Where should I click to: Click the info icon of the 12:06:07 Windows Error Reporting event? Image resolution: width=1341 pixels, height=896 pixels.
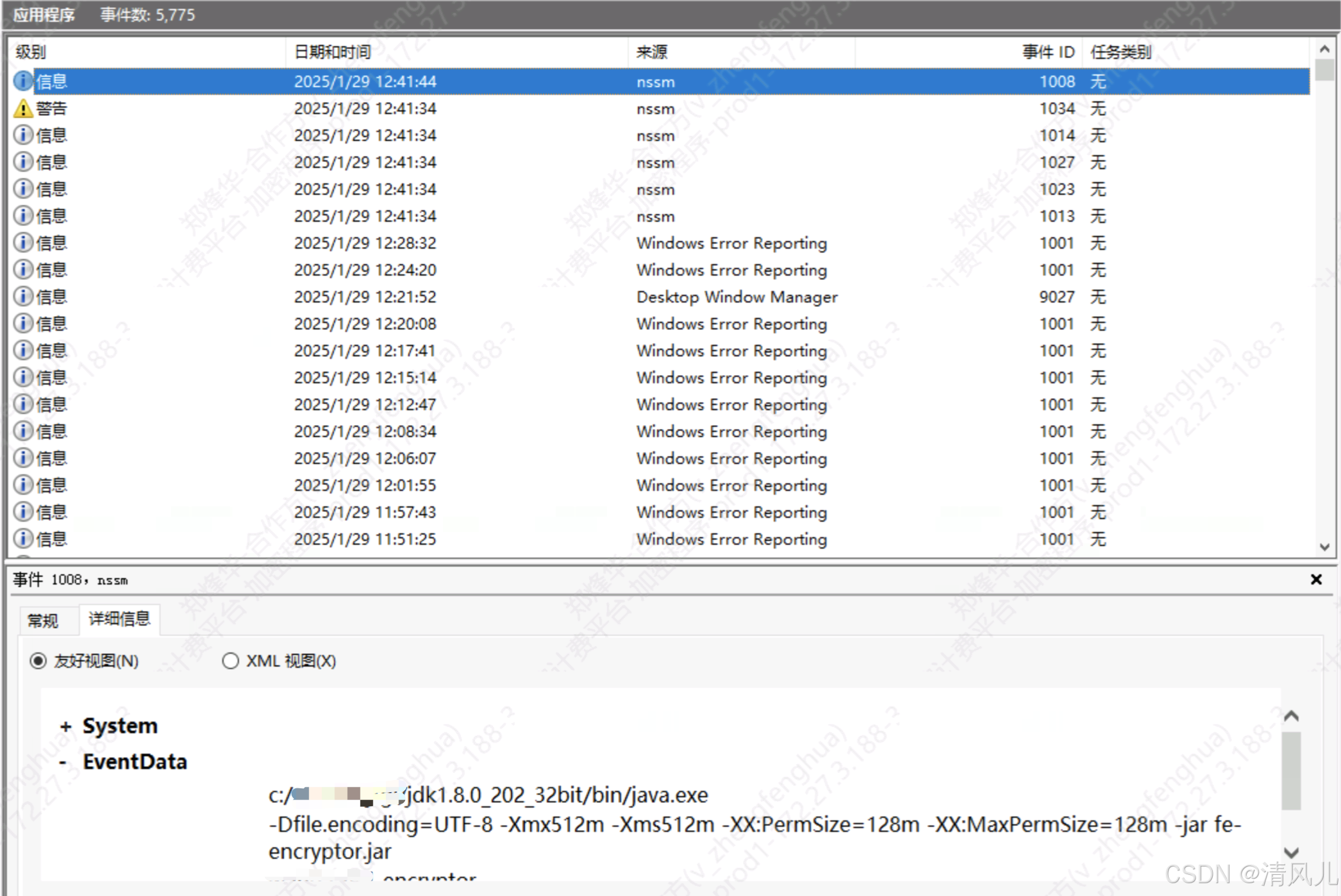[22, 458]
